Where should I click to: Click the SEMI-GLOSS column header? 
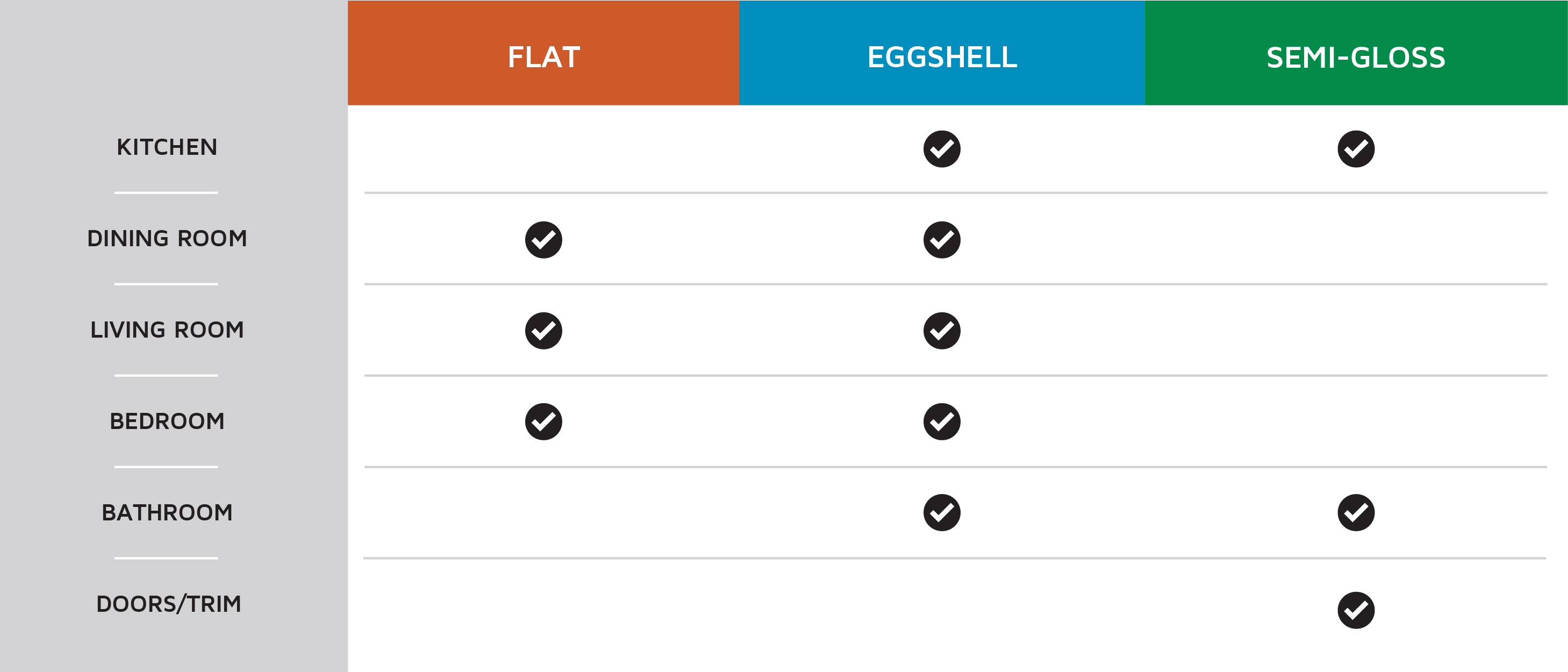click(x=1356, y=57)
